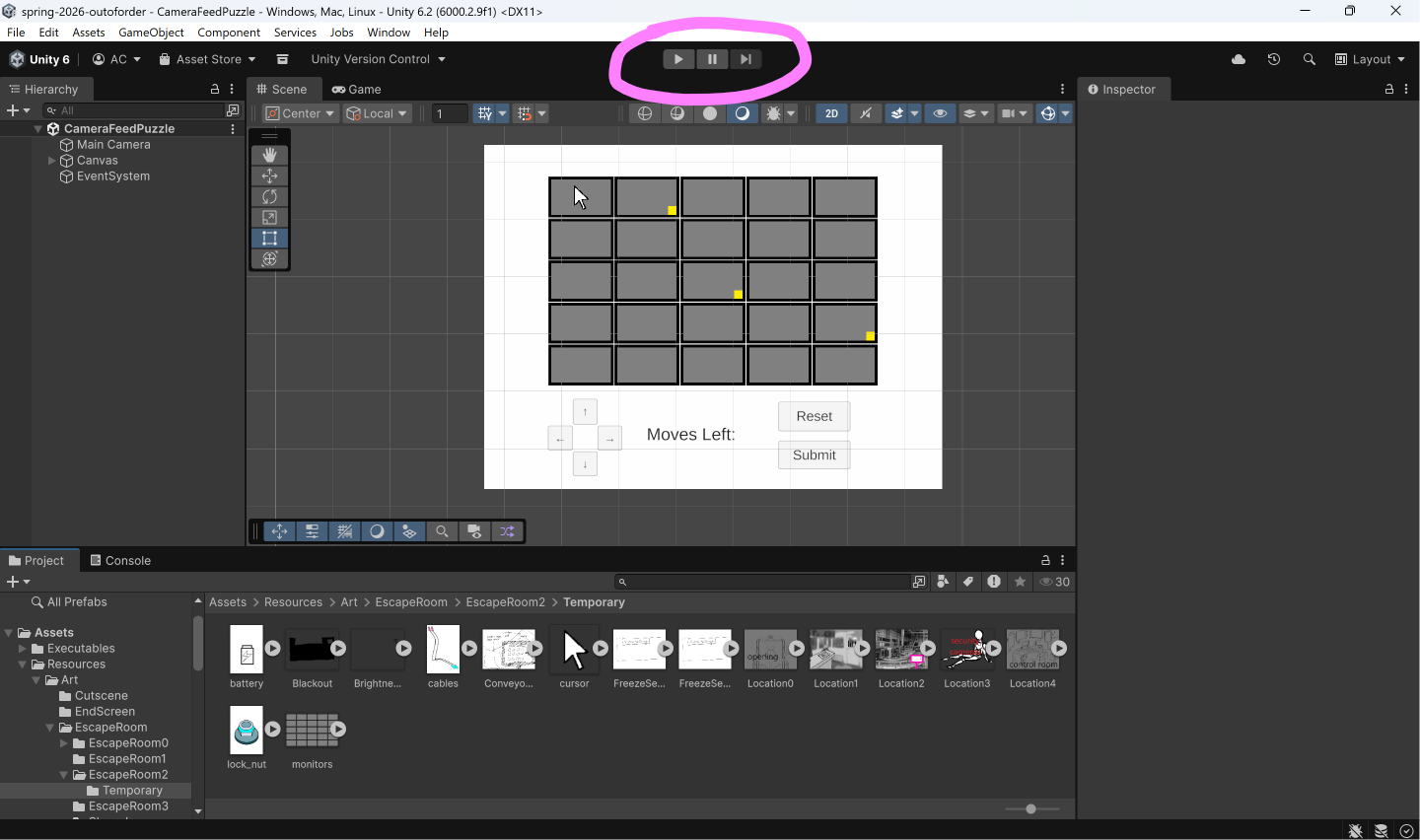The width and height of the screenshot is (1420, 840).
Task: Open the Package Manager icon beside Asset Store
Action: (282, 59)
